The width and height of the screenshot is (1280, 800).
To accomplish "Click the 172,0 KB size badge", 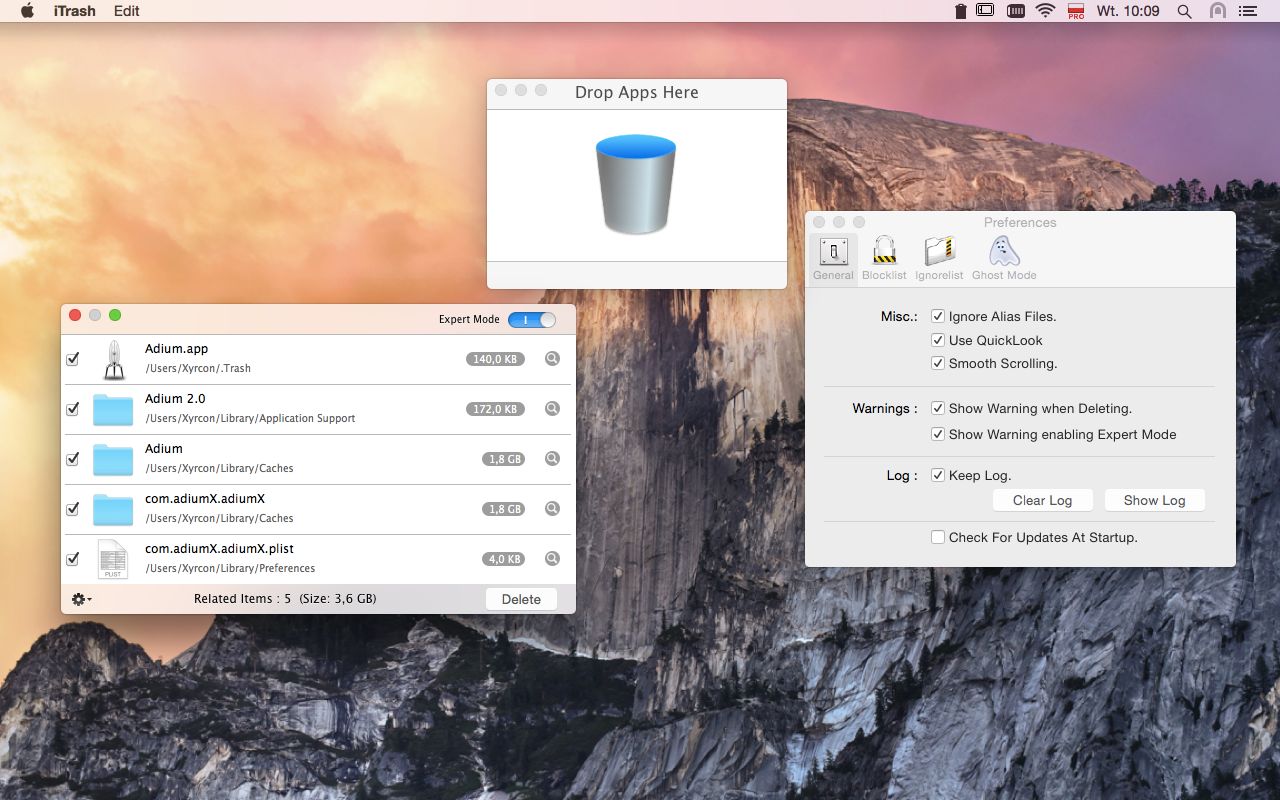I will [x=495, y=409].
